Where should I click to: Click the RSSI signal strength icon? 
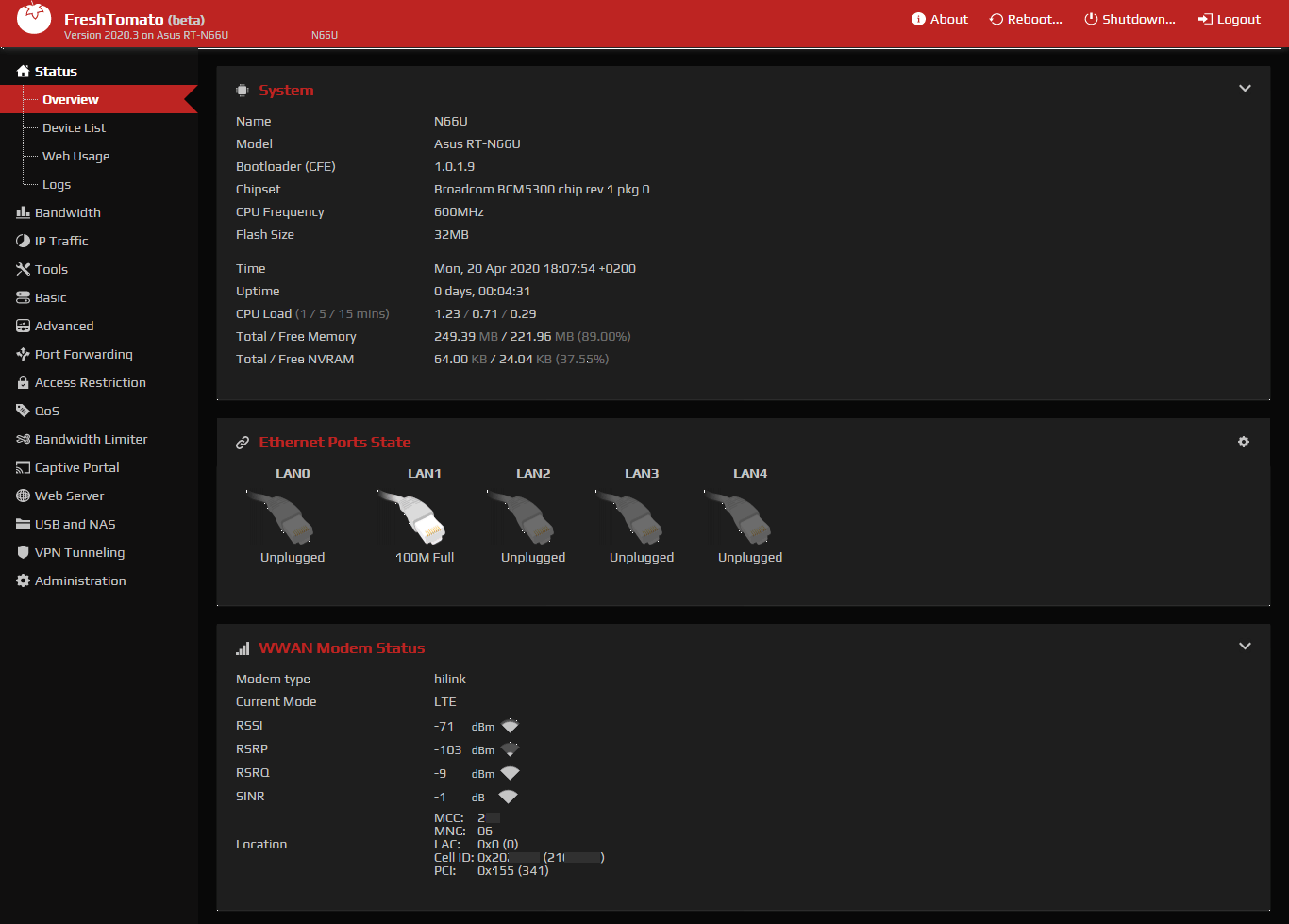(x=510, y=726)
